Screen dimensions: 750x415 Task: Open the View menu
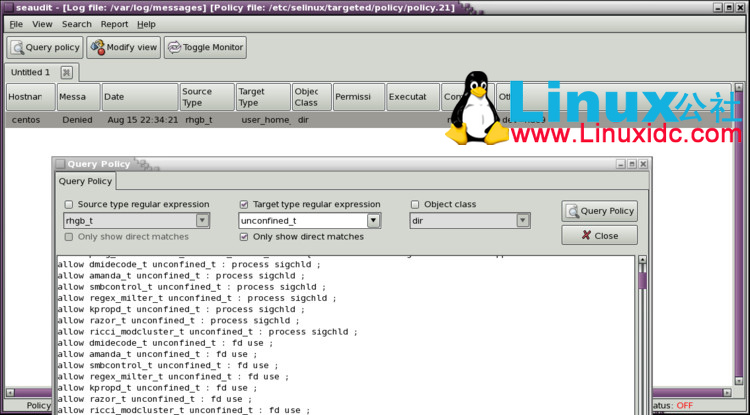pos(42,24)
